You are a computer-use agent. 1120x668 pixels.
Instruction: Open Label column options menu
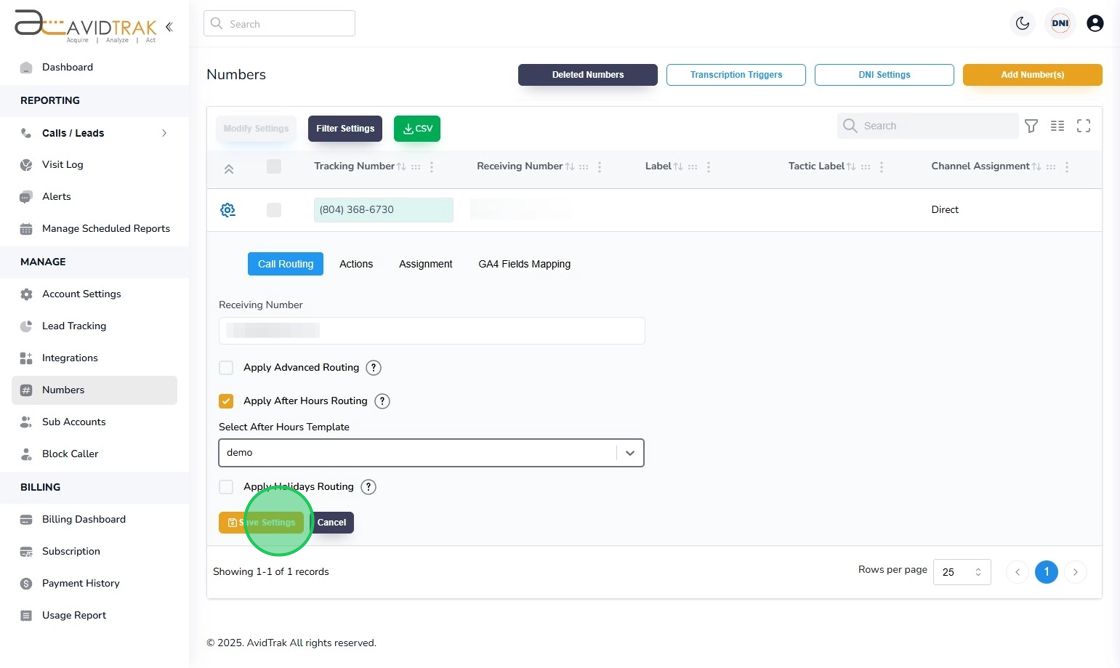[x=709, y=166]
